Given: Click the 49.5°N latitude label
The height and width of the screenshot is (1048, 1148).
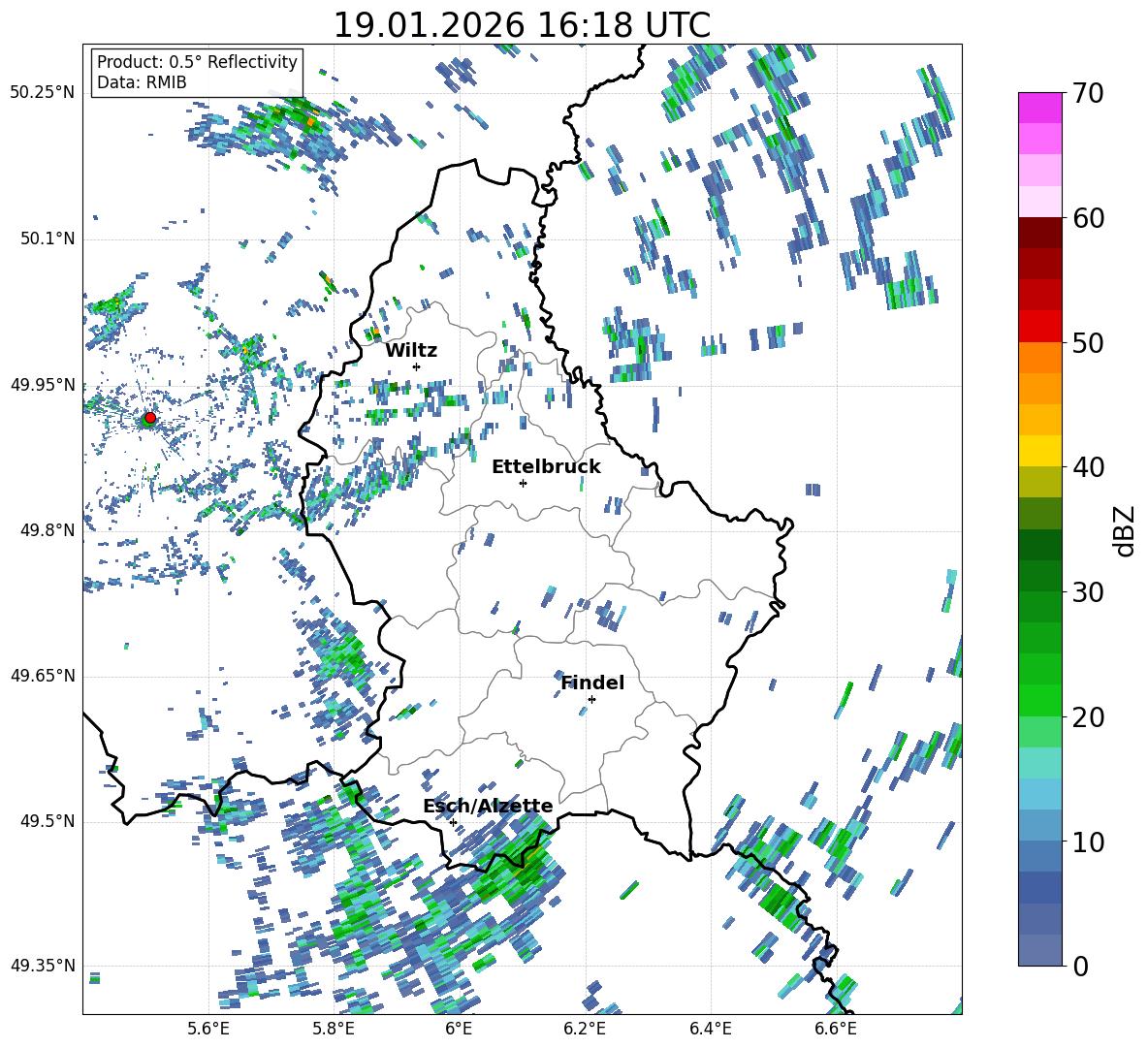Looking at the screenshot, I should [x=47, y=821].
